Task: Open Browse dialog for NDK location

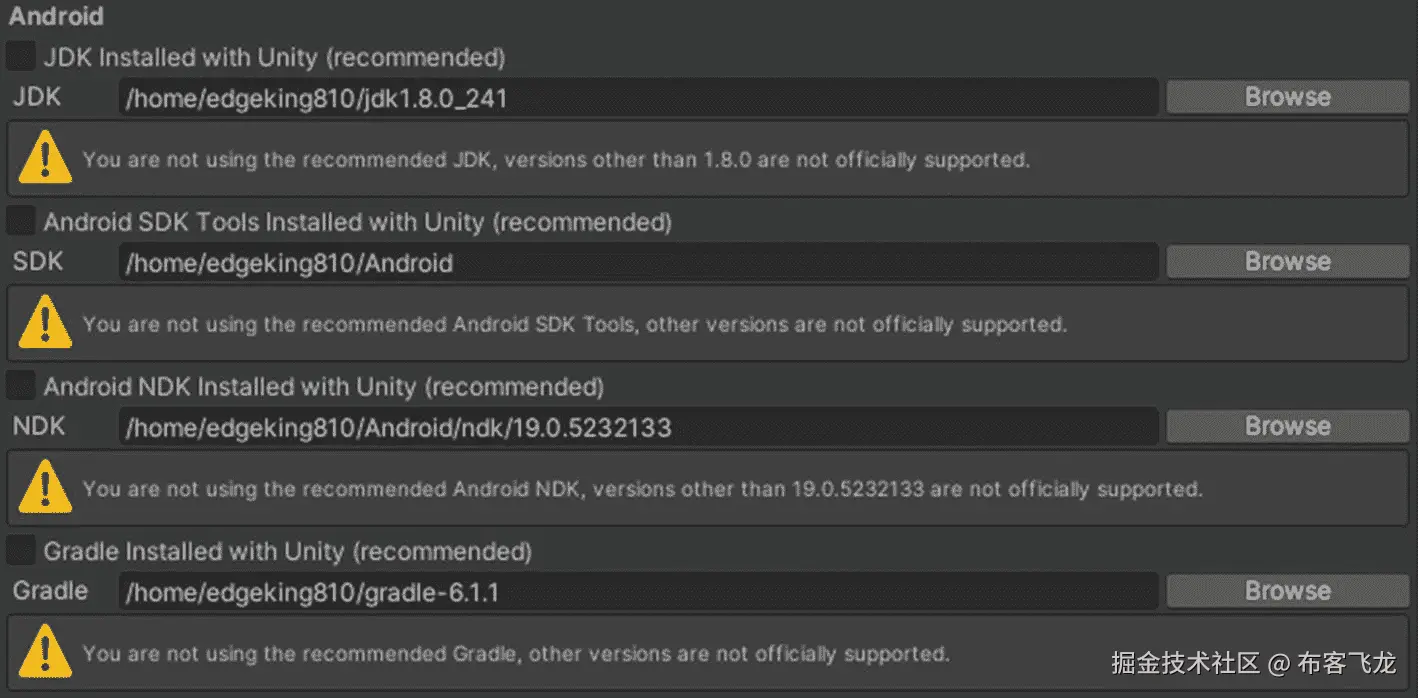Action: 1287,426
